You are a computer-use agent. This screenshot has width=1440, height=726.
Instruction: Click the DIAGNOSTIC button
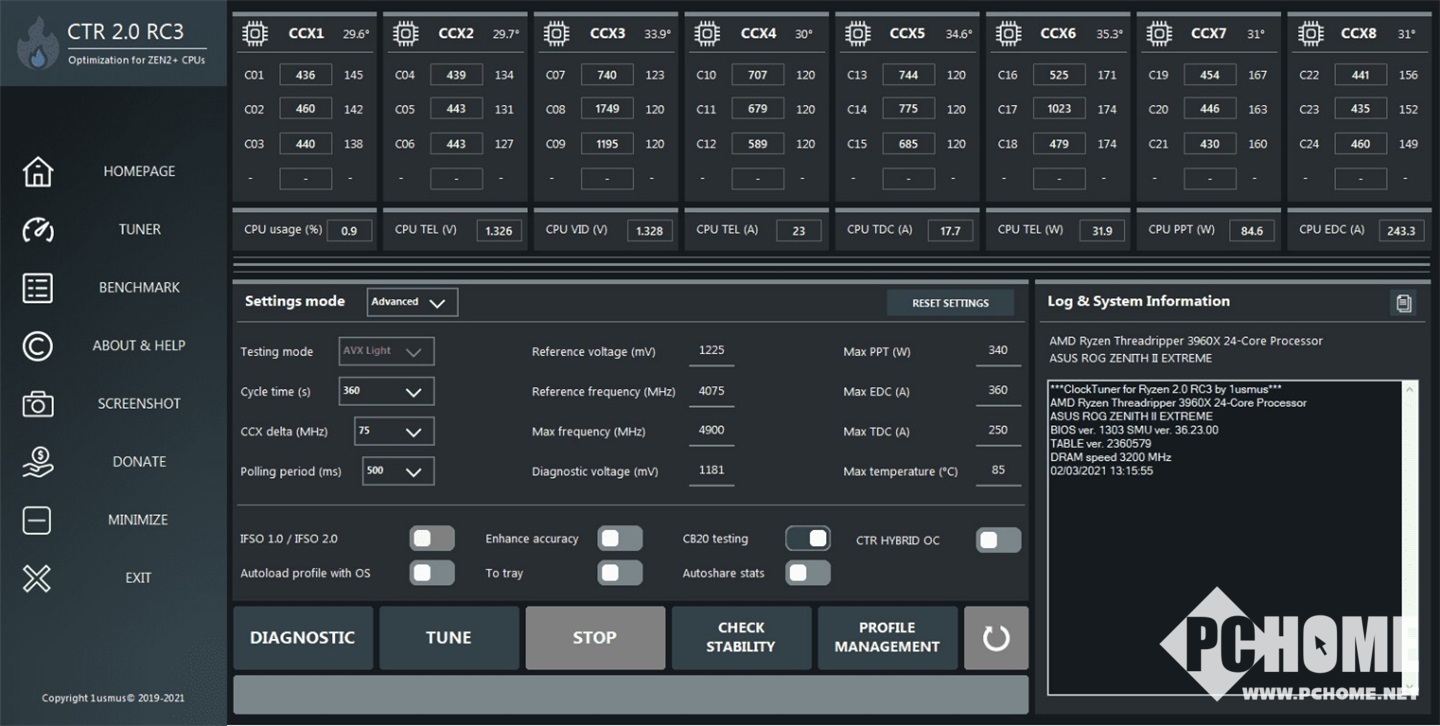303,637
